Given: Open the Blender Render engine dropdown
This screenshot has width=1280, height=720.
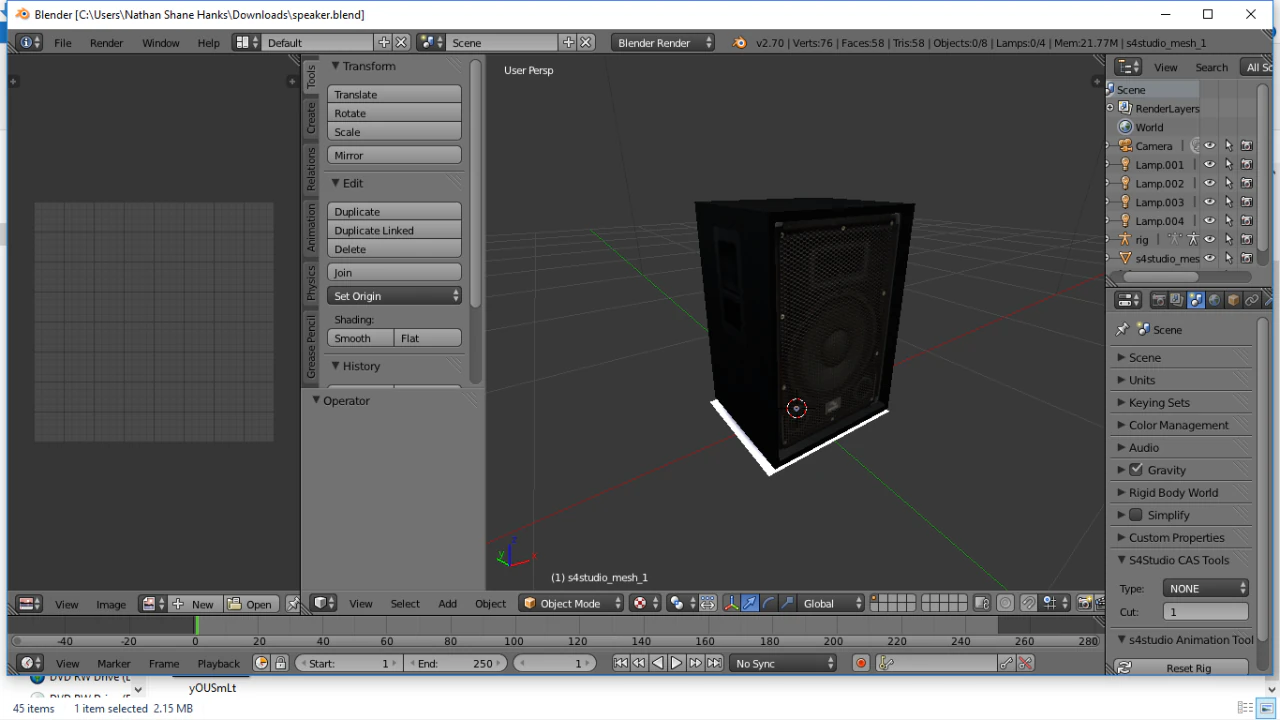Looking at the screenshot, I should point(663,43).
